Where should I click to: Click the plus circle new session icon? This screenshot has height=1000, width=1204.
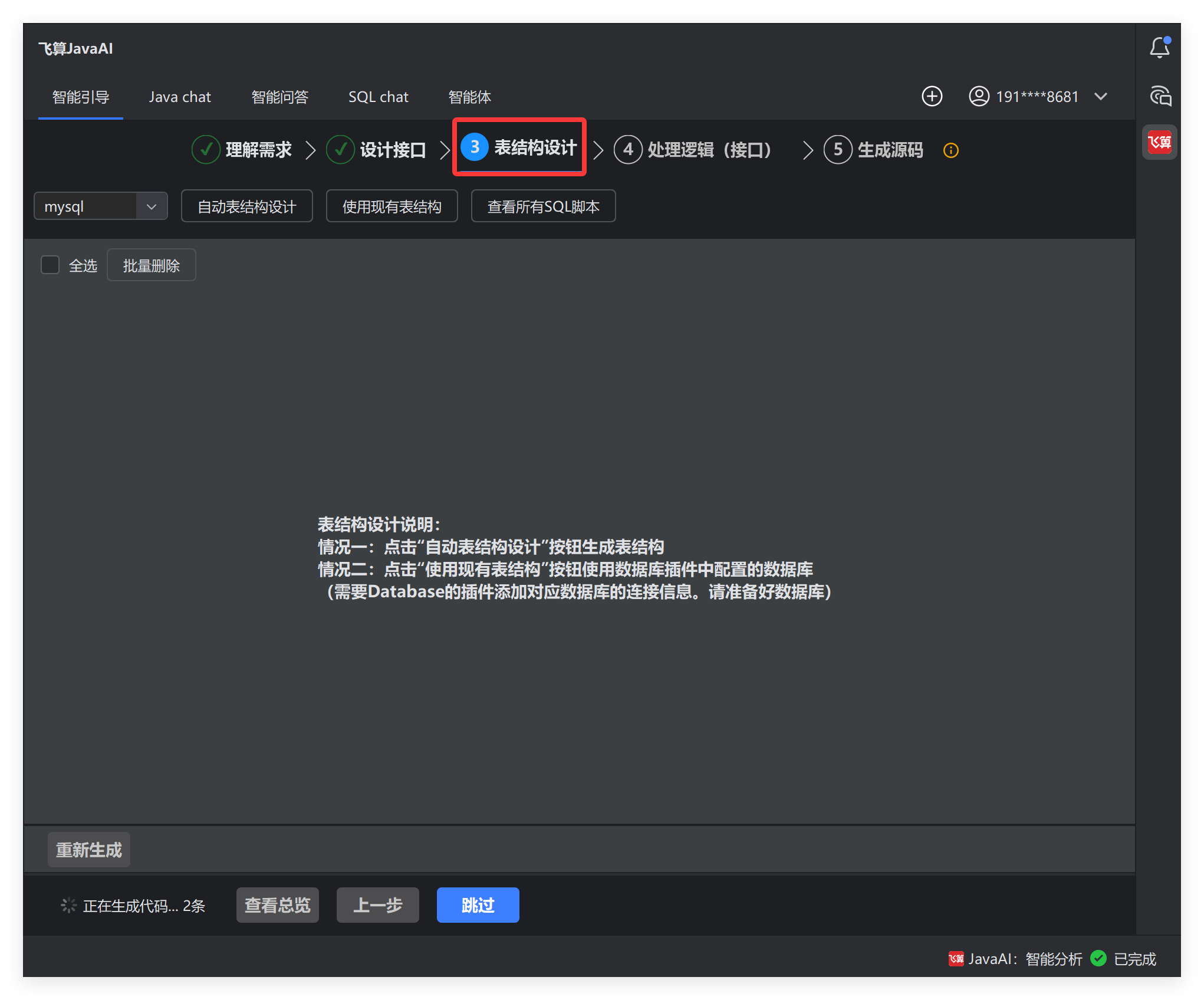[x=932, y=97]
